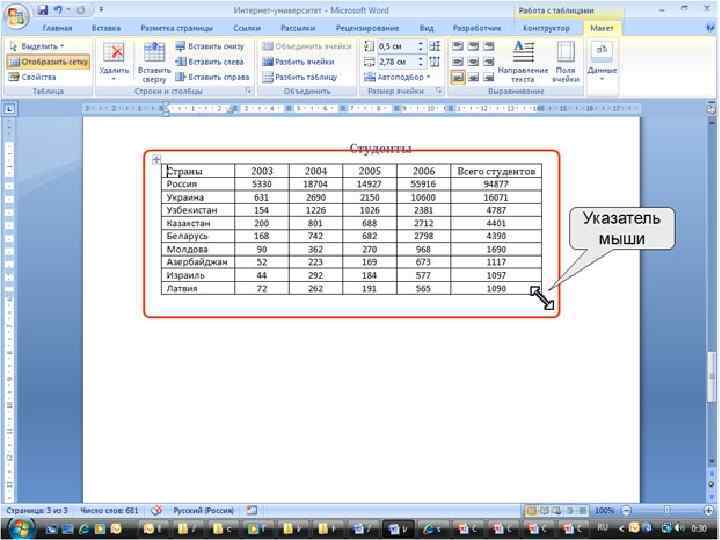This screenshot has height=540, width=720.
Task: Click the table move handle
Action: 156,160
